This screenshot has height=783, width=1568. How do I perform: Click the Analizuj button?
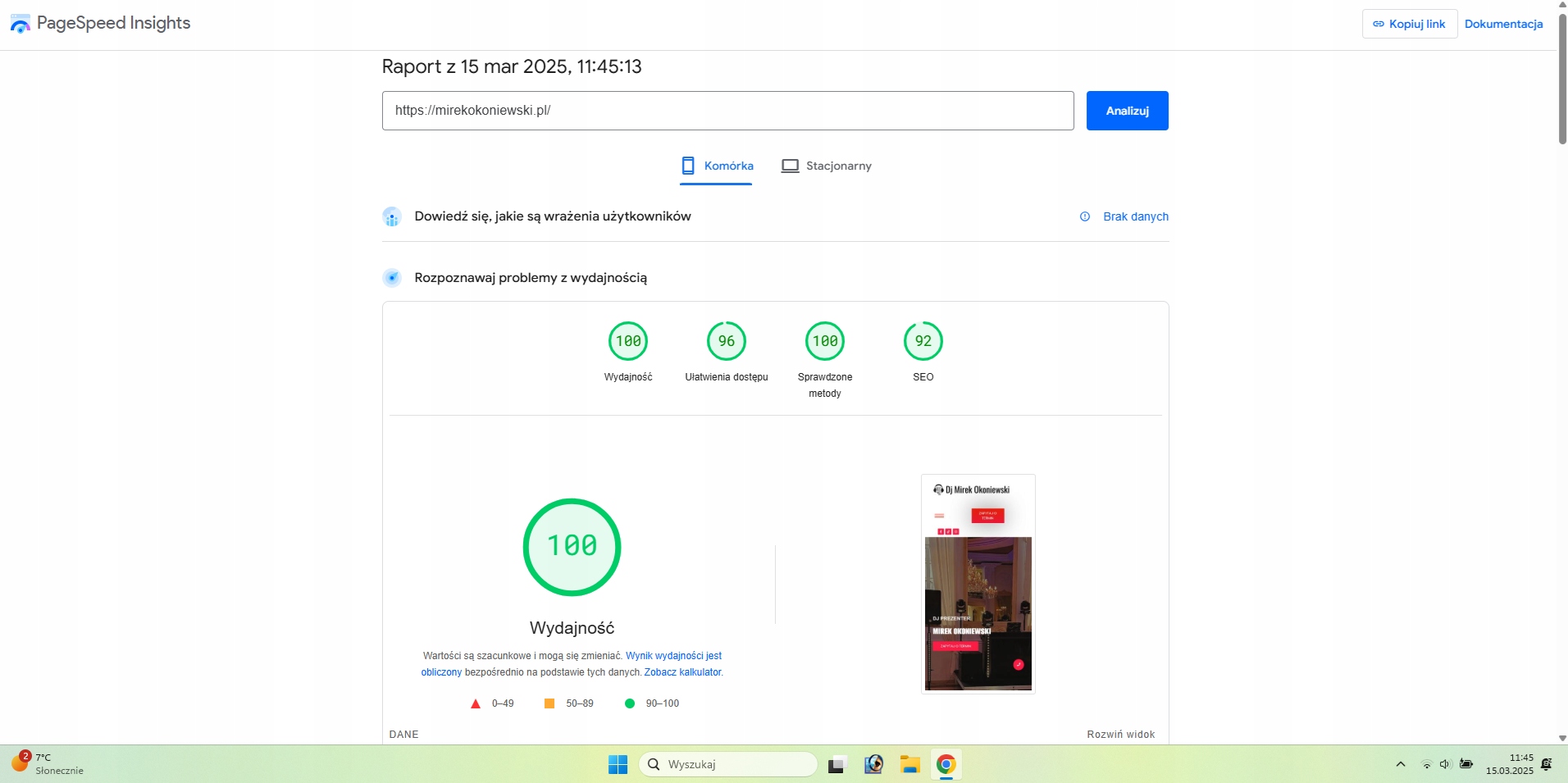[x=1128, y=111]
